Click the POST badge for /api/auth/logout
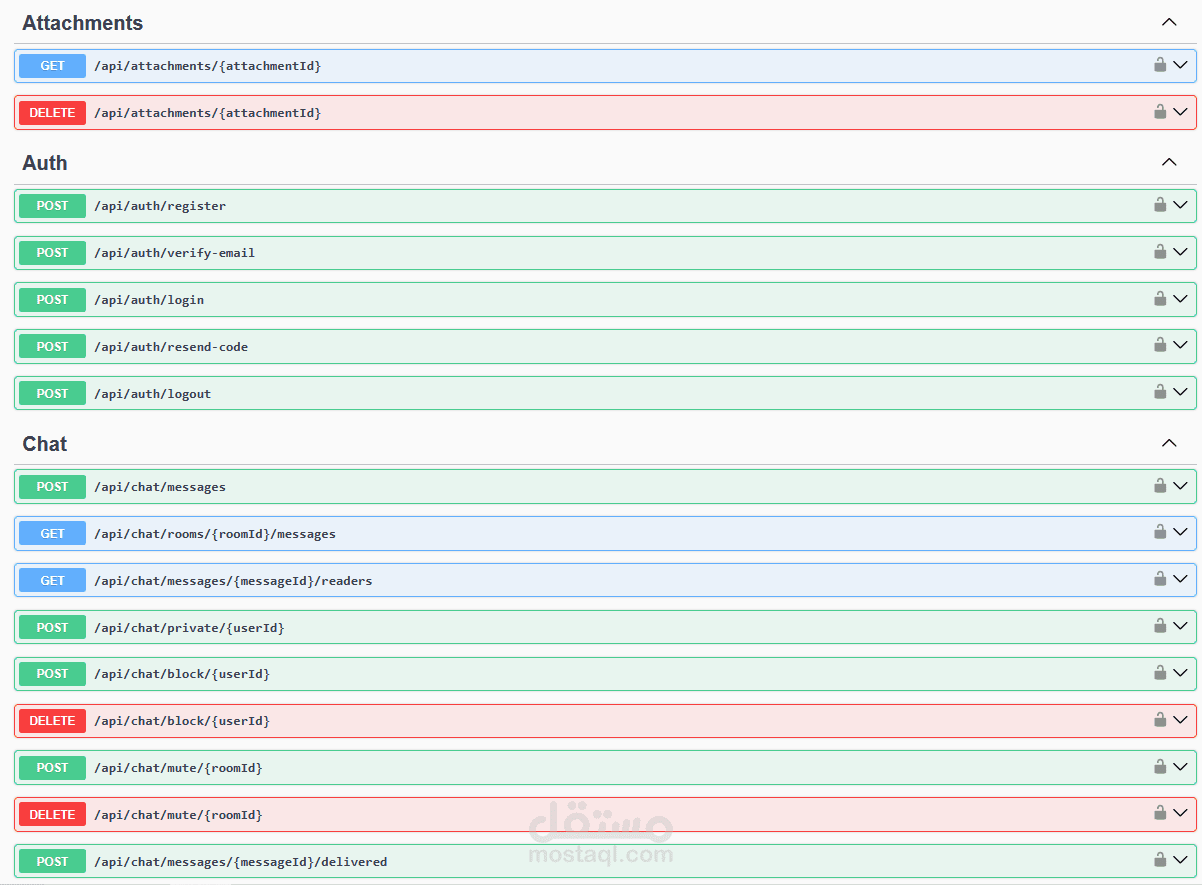The image size is (1202, 885). click(x=52, y=394)
